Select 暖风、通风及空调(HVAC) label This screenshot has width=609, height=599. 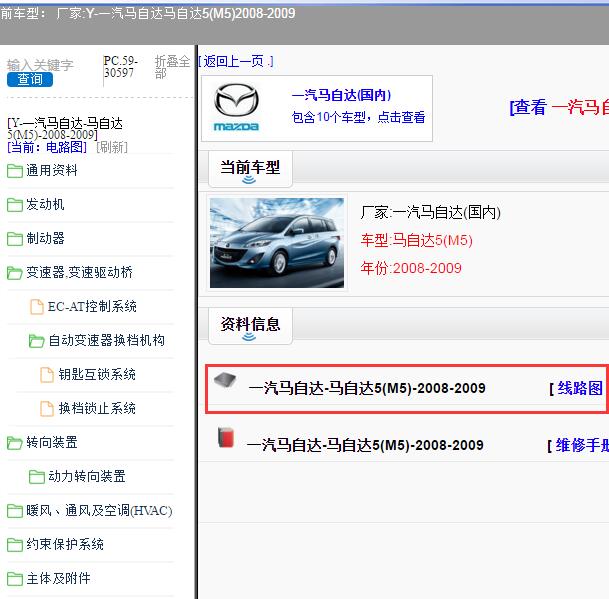(99, 510)
